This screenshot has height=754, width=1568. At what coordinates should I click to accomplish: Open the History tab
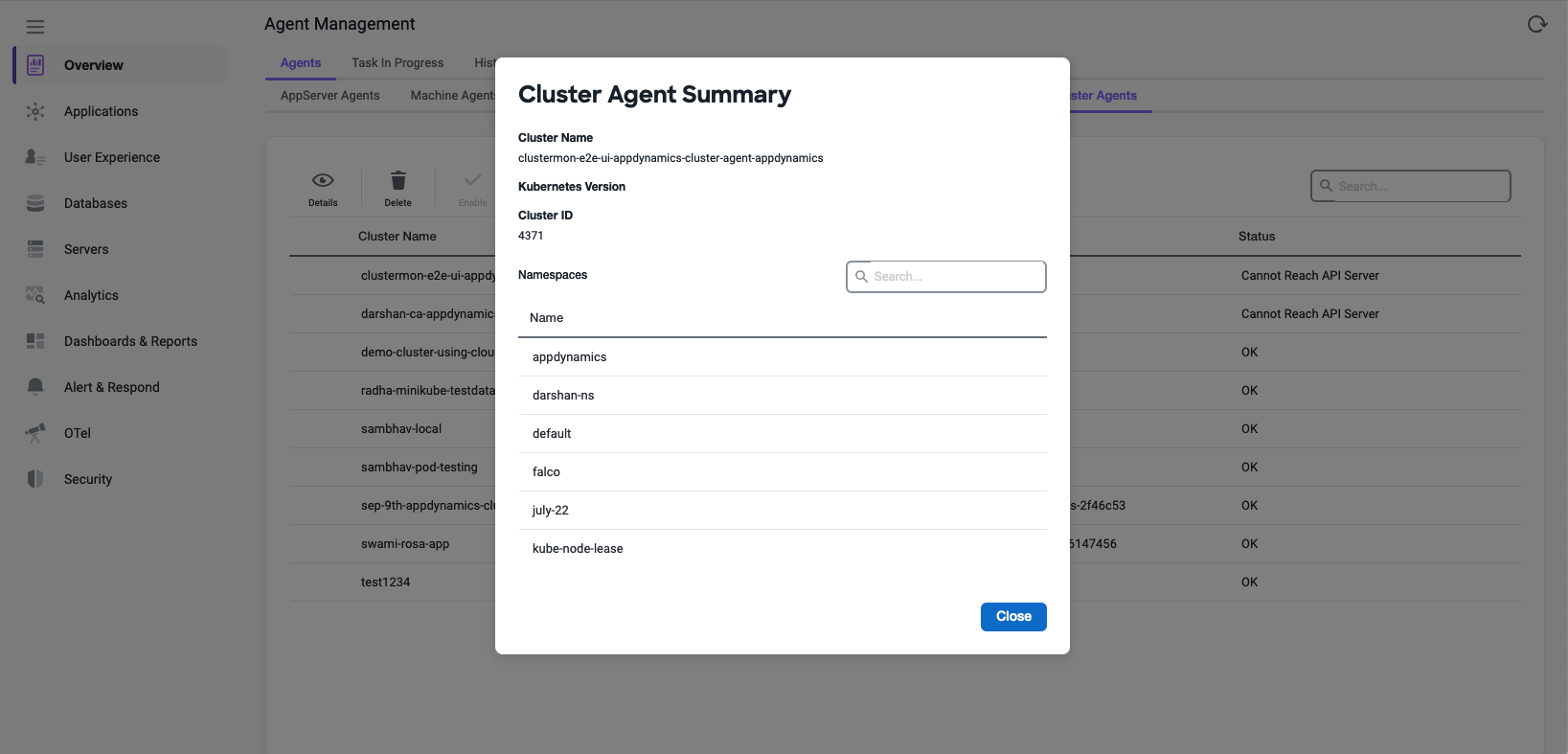[x=485, y=63]
